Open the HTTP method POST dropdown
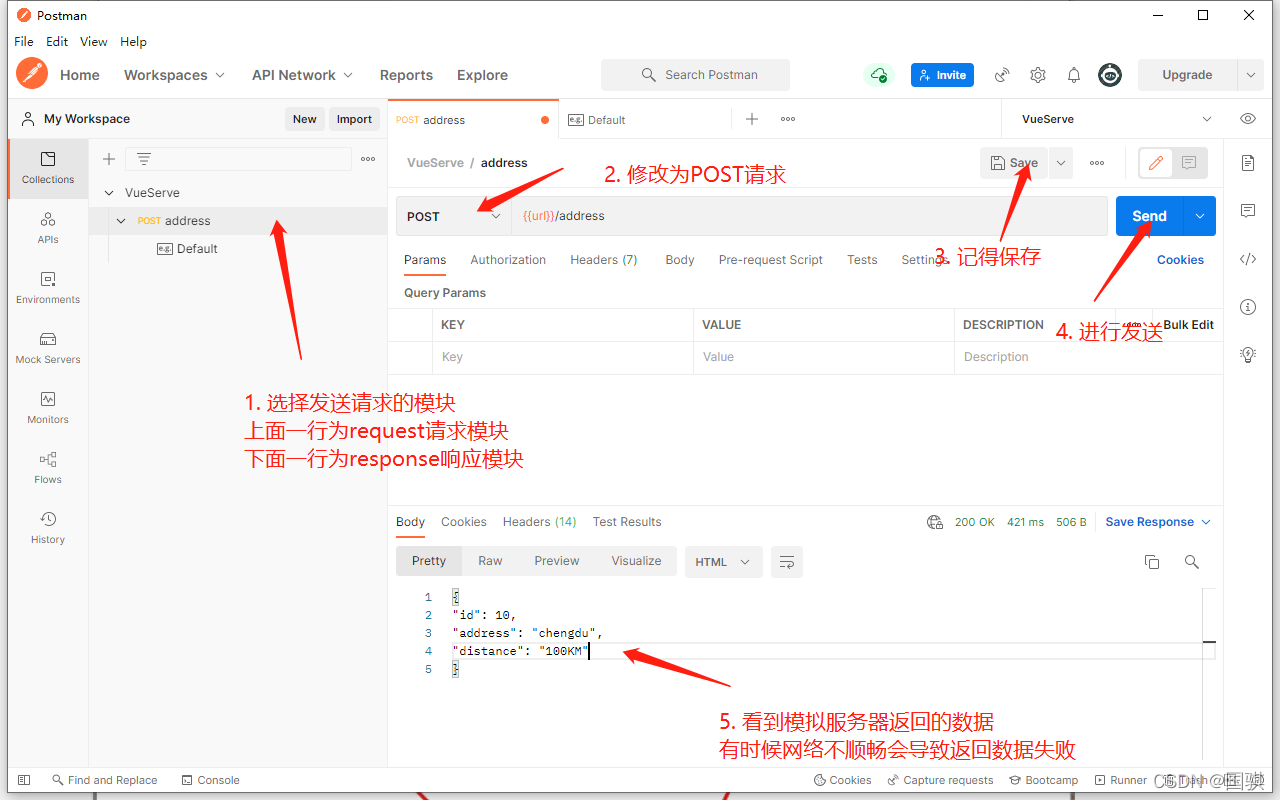 pos(454,216)
